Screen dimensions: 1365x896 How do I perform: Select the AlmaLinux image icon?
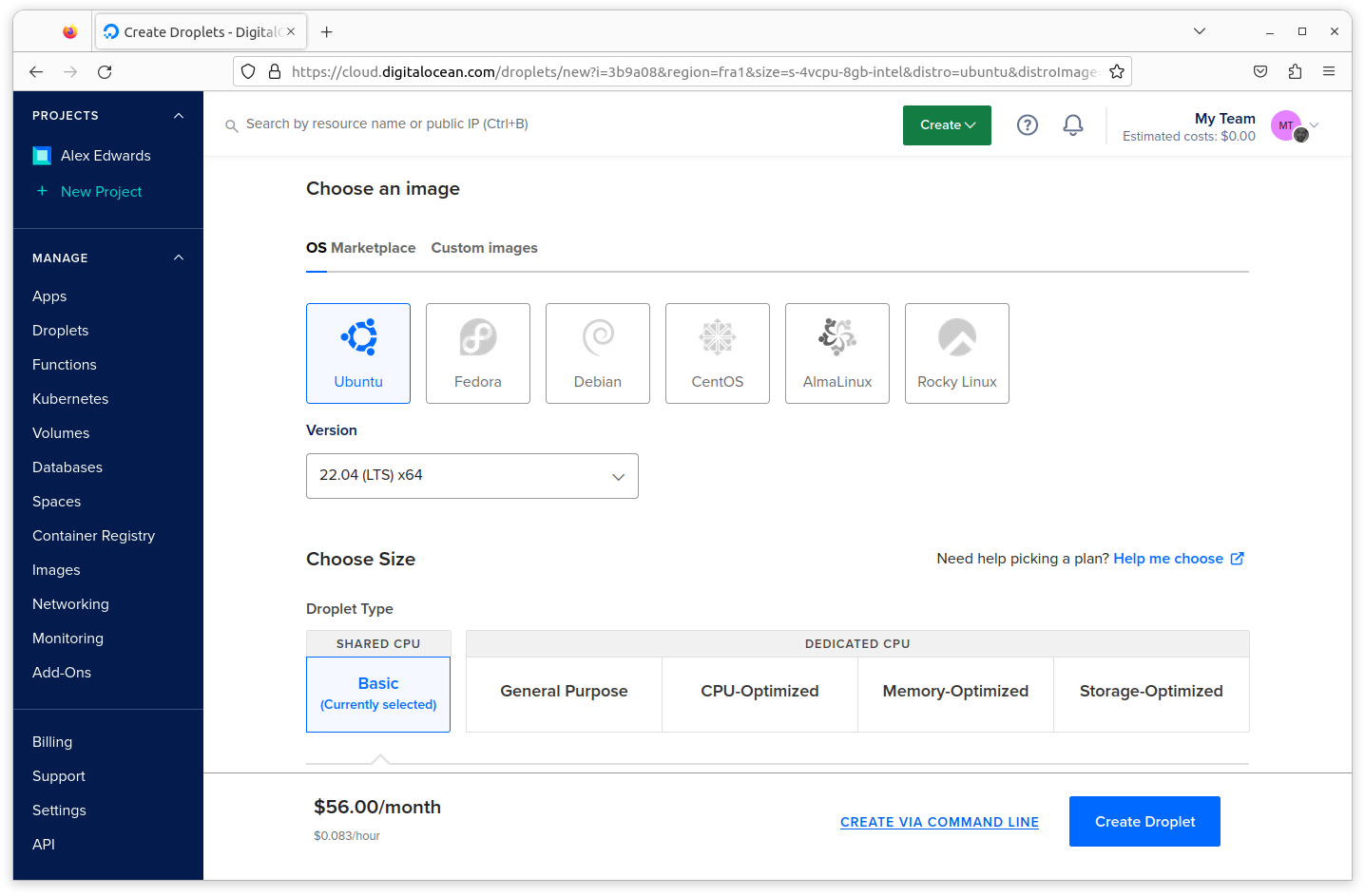(836, 338)
